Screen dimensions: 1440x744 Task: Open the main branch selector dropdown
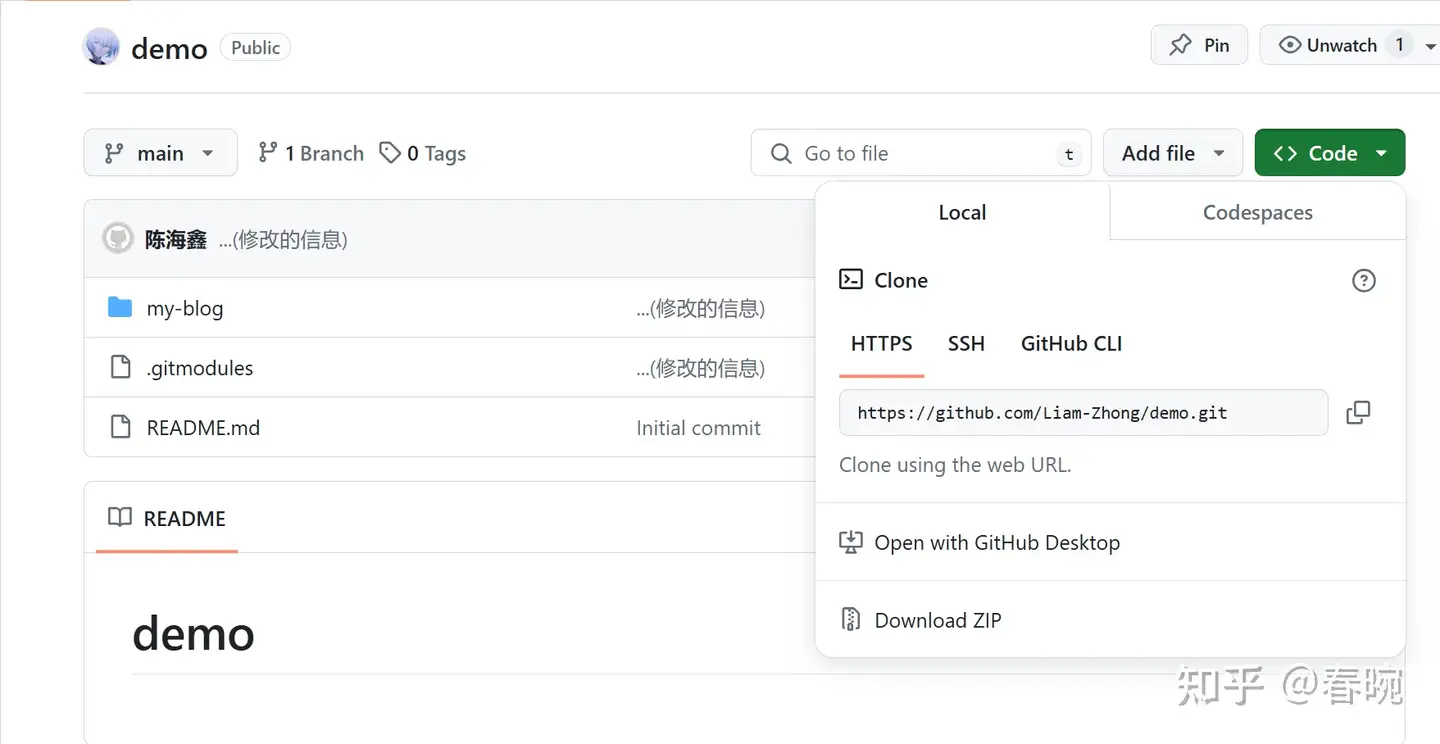160,153
